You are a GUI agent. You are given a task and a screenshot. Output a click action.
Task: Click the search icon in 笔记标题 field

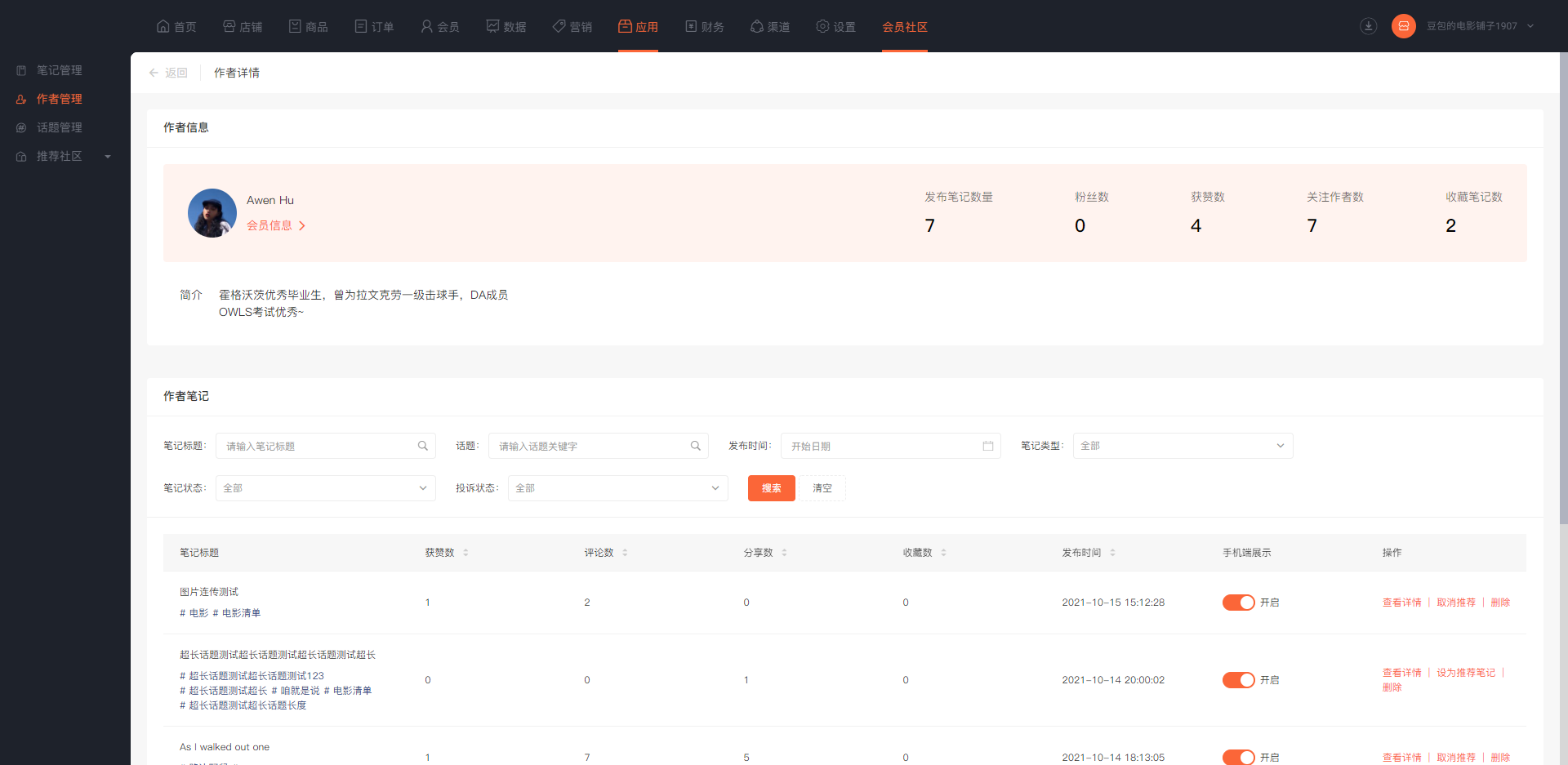[x=423, y=446]
